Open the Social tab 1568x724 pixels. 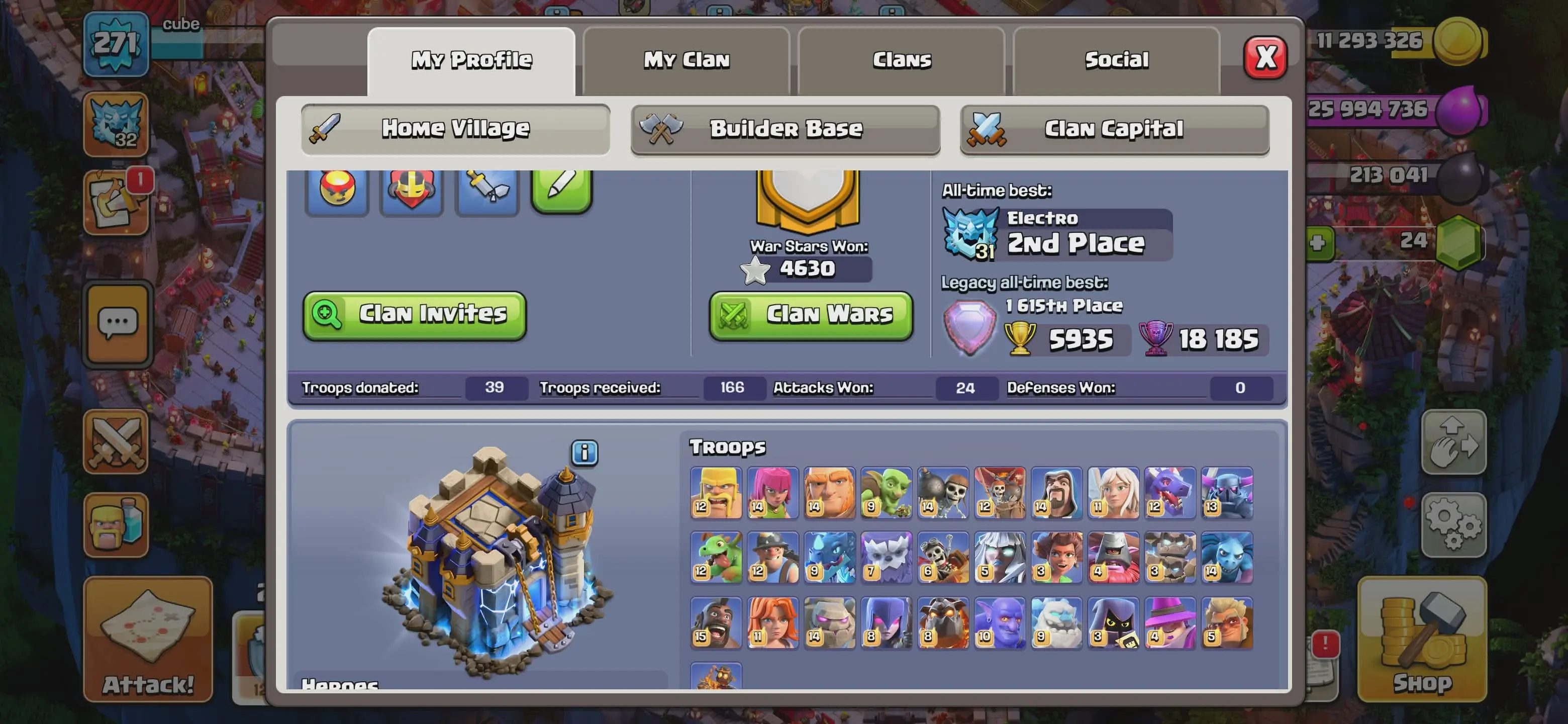[1116, 60]
